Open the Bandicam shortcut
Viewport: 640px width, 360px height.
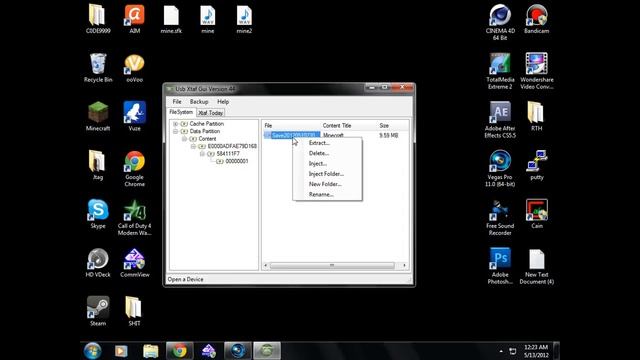tap(536, 18)
